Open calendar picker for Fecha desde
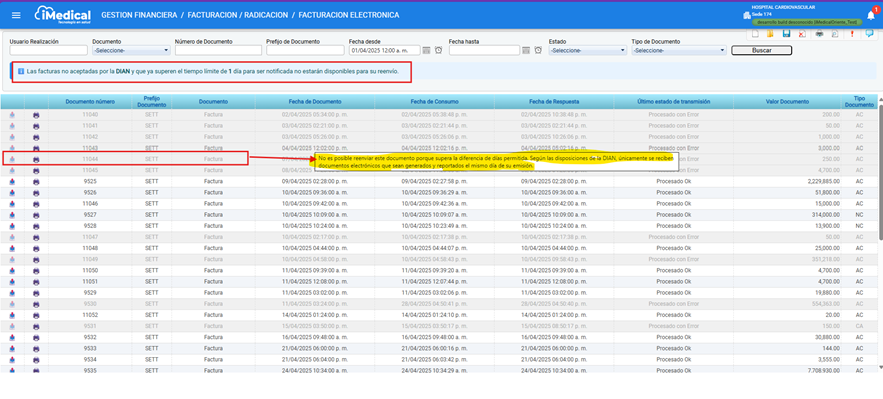883x399 pixels. point(426,51)
